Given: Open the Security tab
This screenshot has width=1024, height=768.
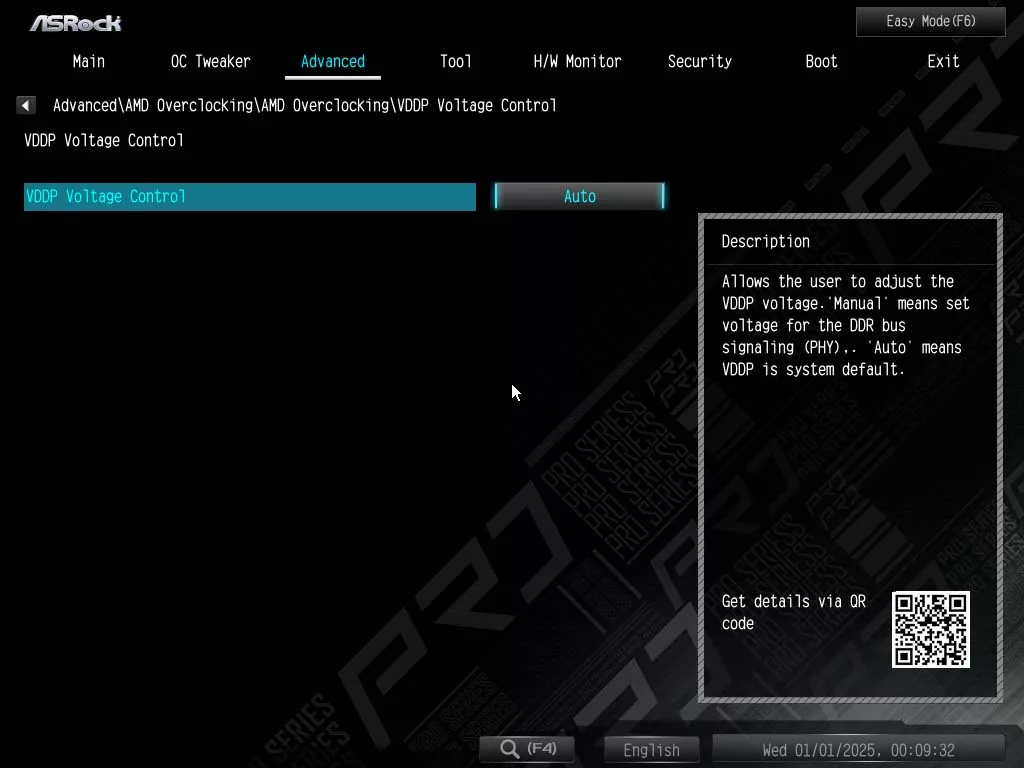Looking at the screenshot, I should pyautogui.click(x=699, y=61).
